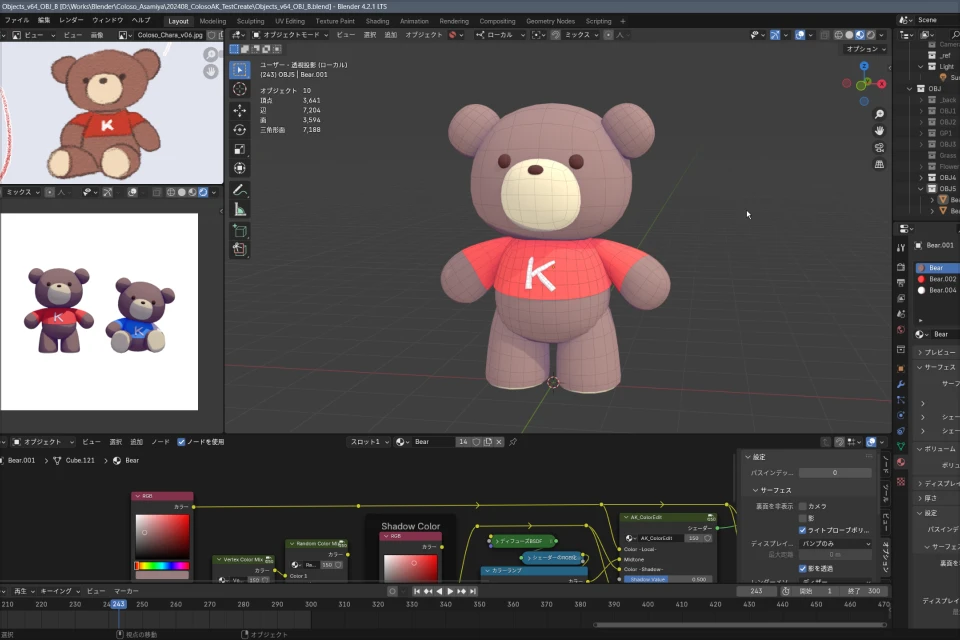The width and height of the screenshot is (960, 640).
Task: Toggle snapping magnet in viewport header
Action: (555, 35)
